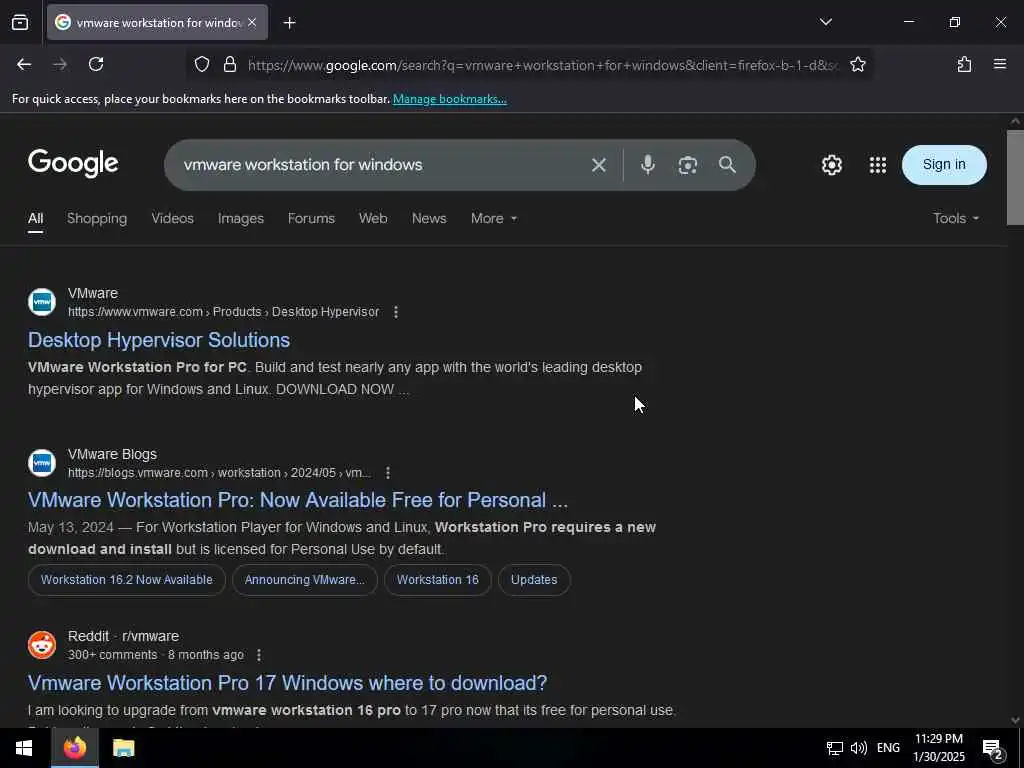Clear the Google search query
The width and height of the screenshot is (1024, 768).
[598, 165]
